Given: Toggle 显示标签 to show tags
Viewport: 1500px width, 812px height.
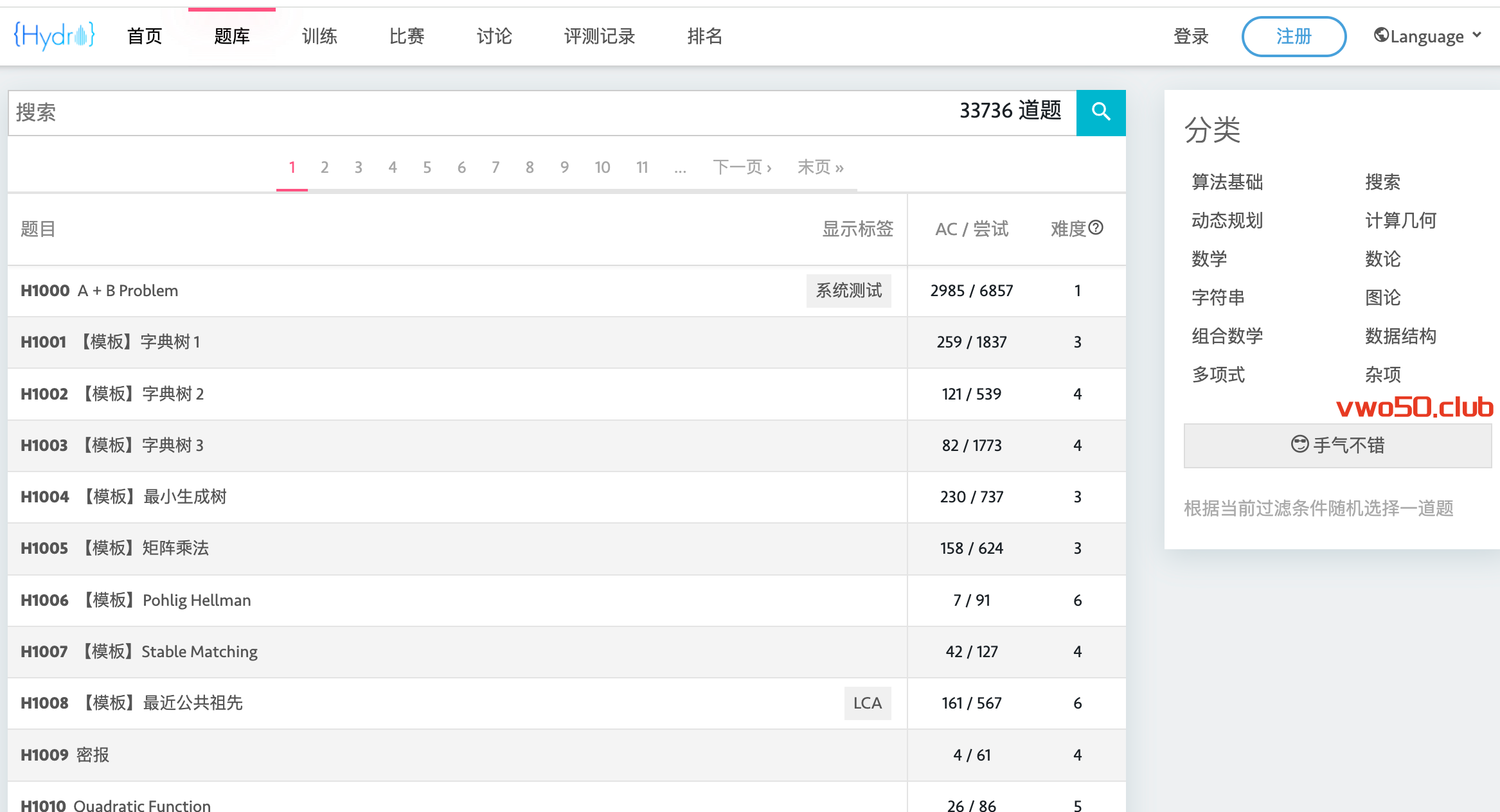Looking at the screenshot, I should click(857, 229).
